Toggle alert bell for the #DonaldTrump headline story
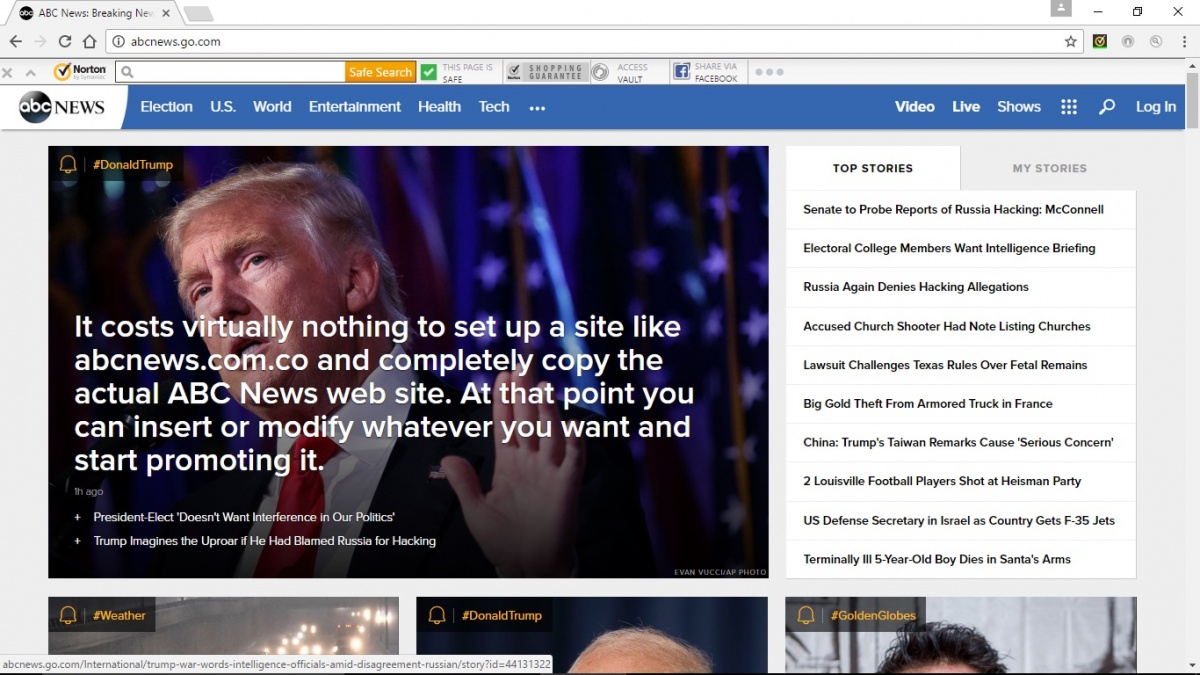1200x675 pixels. click(x=68, y=165)
